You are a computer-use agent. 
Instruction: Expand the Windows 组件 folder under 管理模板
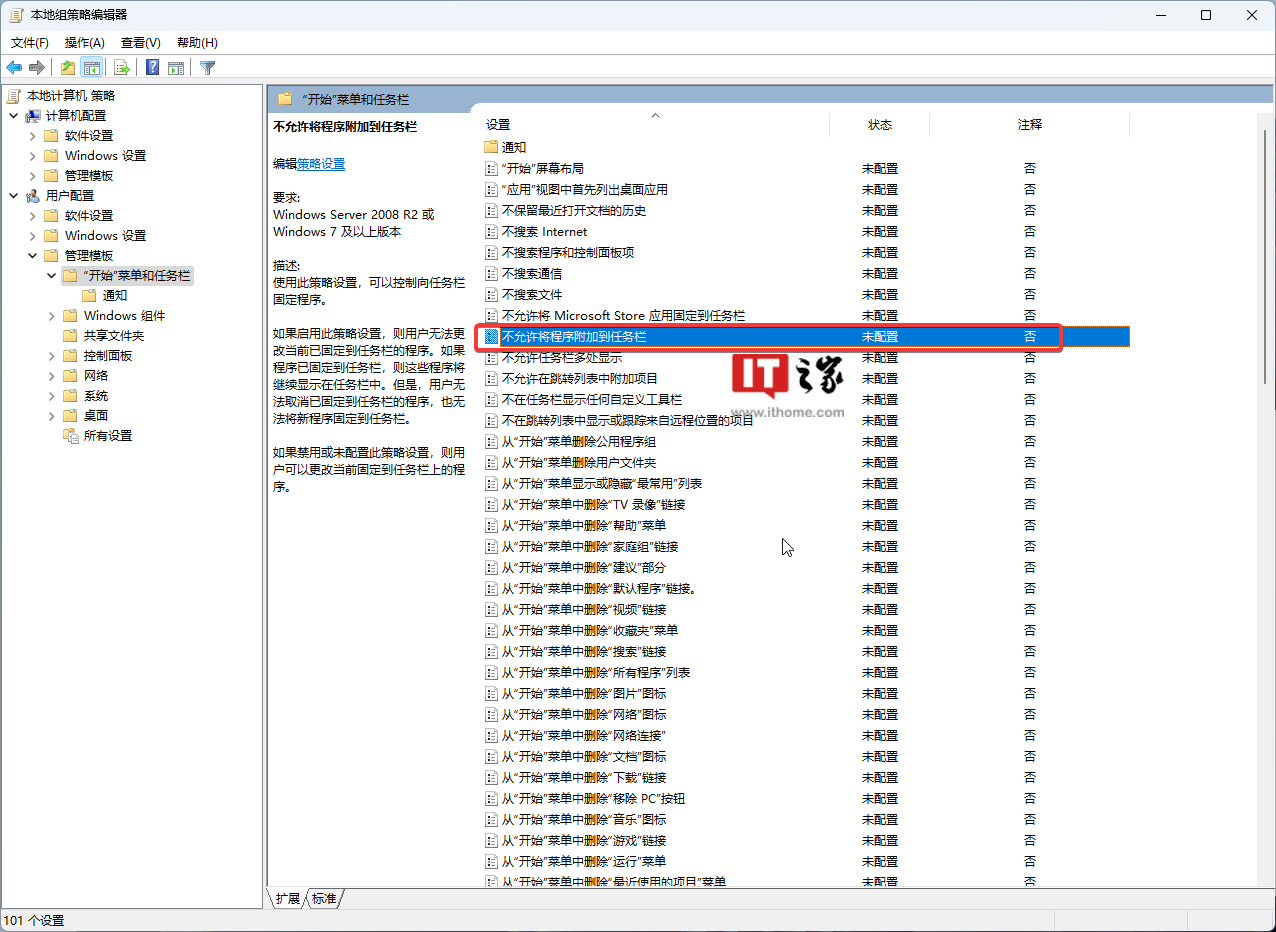pos(52,316)
